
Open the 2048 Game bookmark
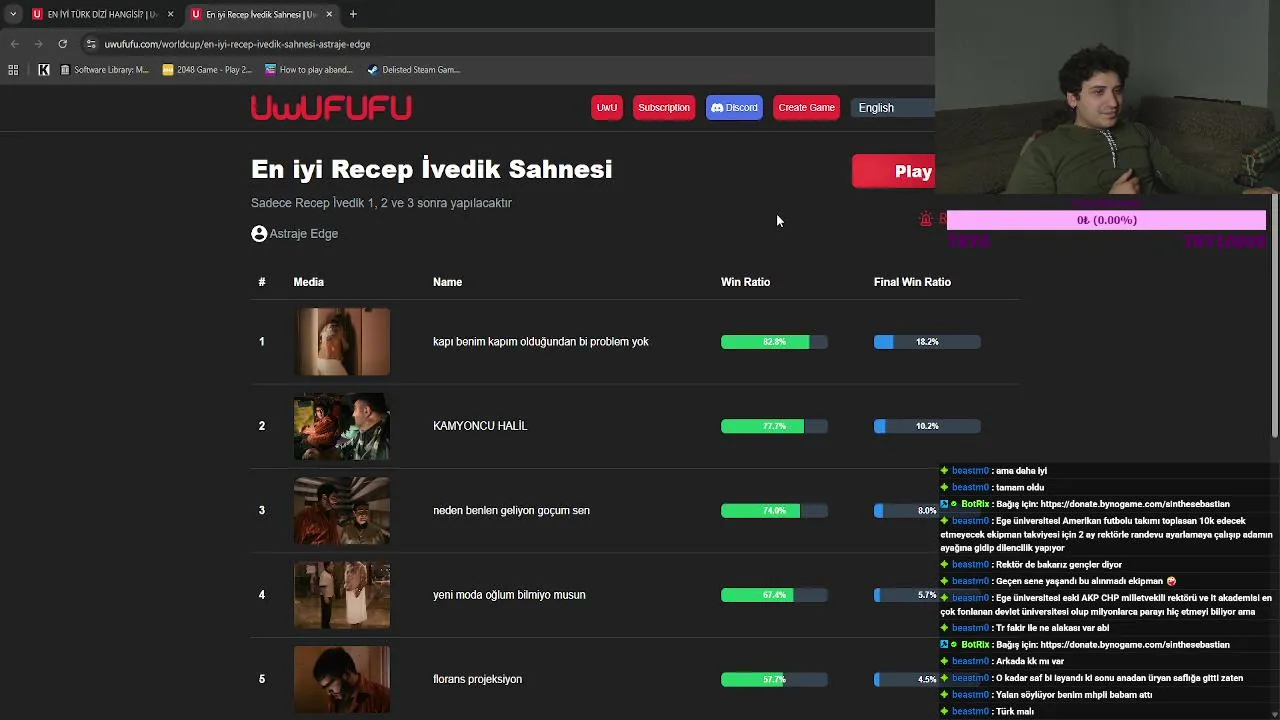point(207,70)
